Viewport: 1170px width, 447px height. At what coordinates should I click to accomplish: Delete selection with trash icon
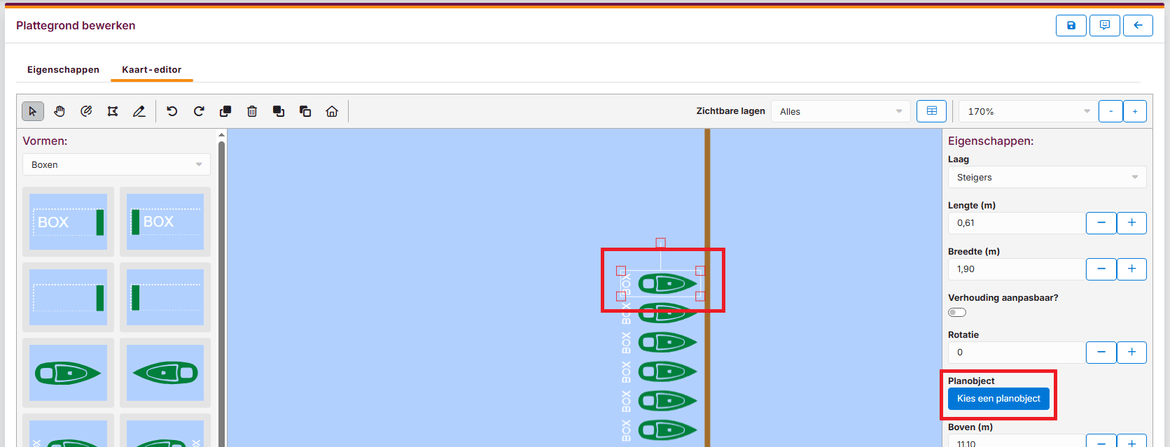point(252,111)
